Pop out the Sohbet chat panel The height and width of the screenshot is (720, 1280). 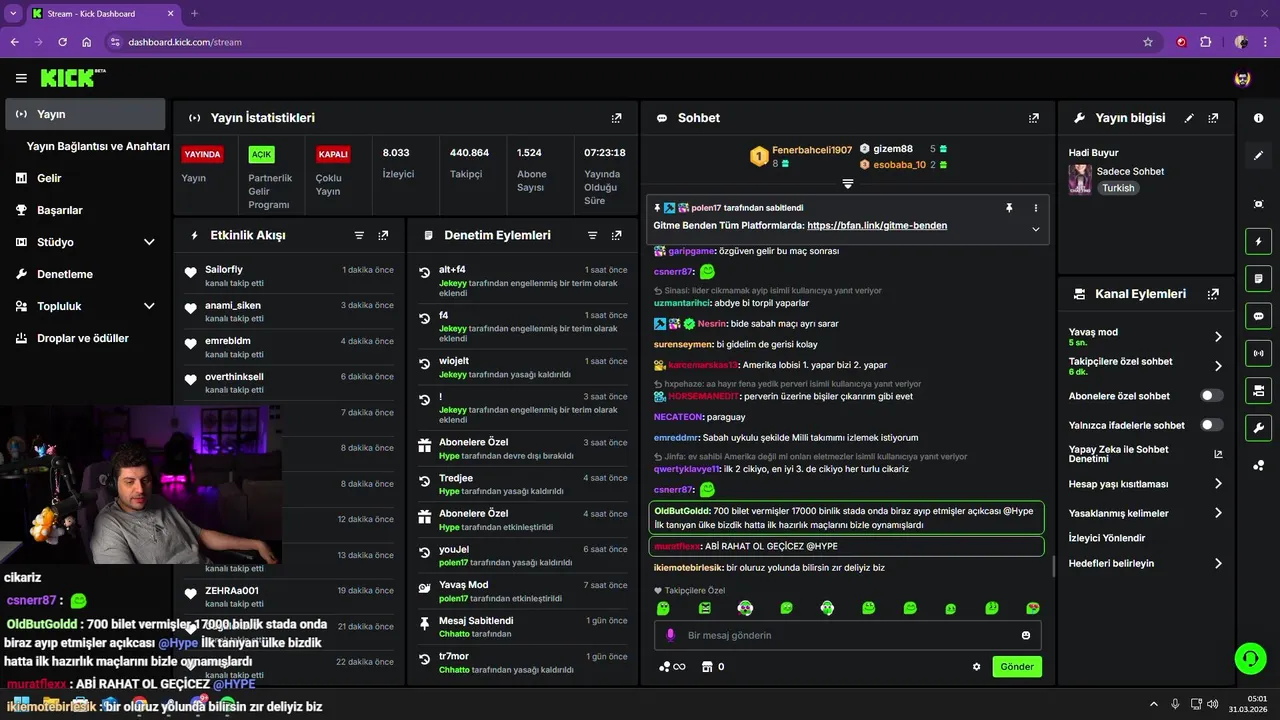click(1033, 118)
